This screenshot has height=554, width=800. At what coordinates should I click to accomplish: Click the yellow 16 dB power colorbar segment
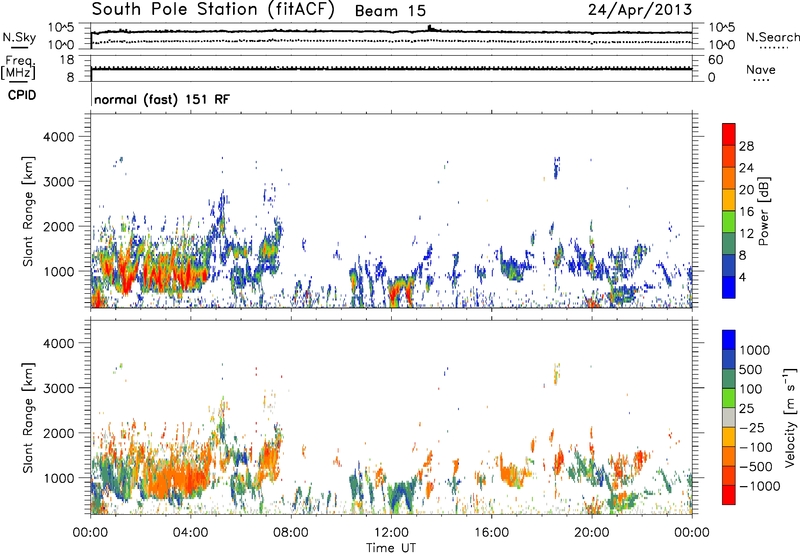coord(729,199)
